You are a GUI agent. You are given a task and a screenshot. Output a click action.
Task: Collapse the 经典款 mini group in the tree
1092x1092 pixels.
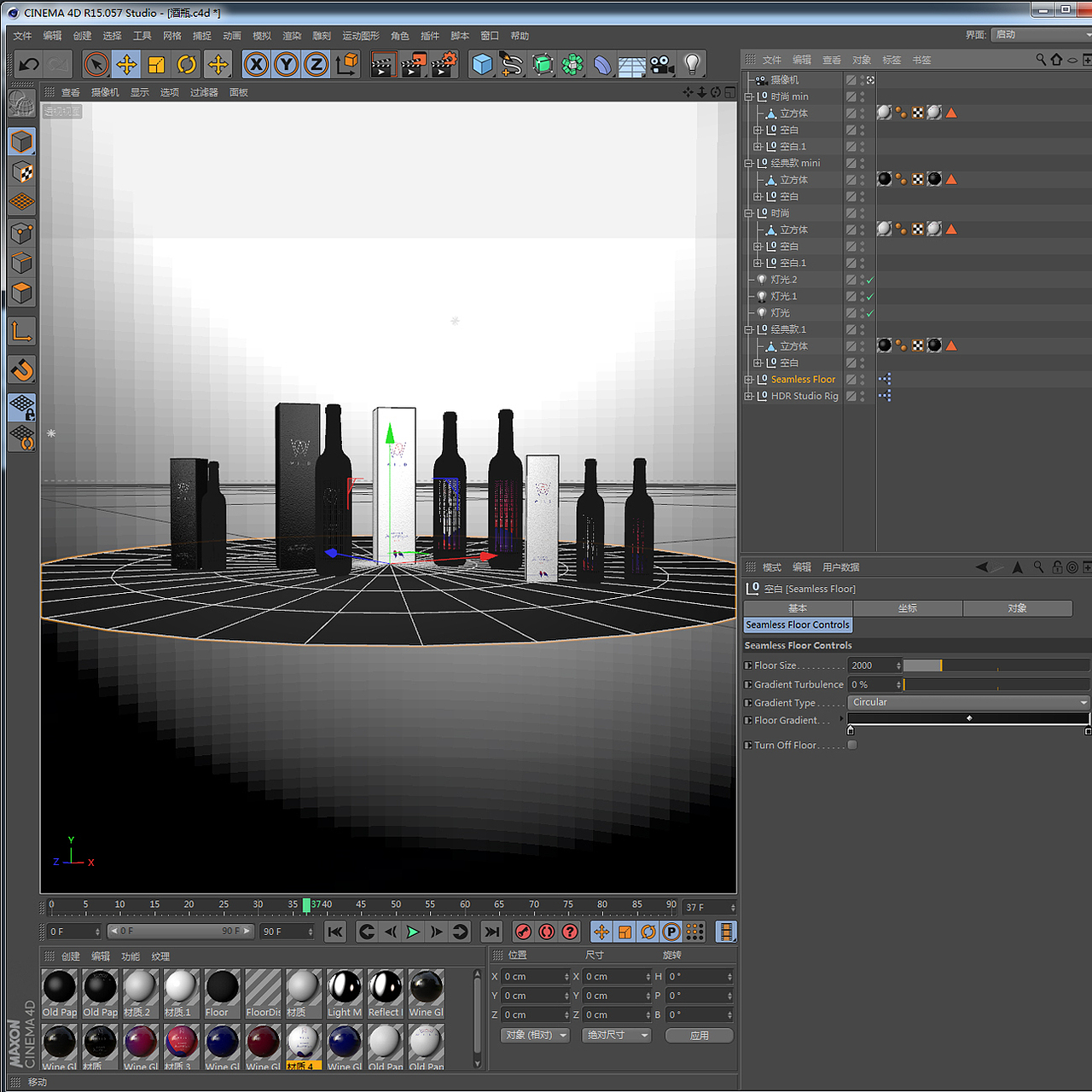click(x=748, y=163)
